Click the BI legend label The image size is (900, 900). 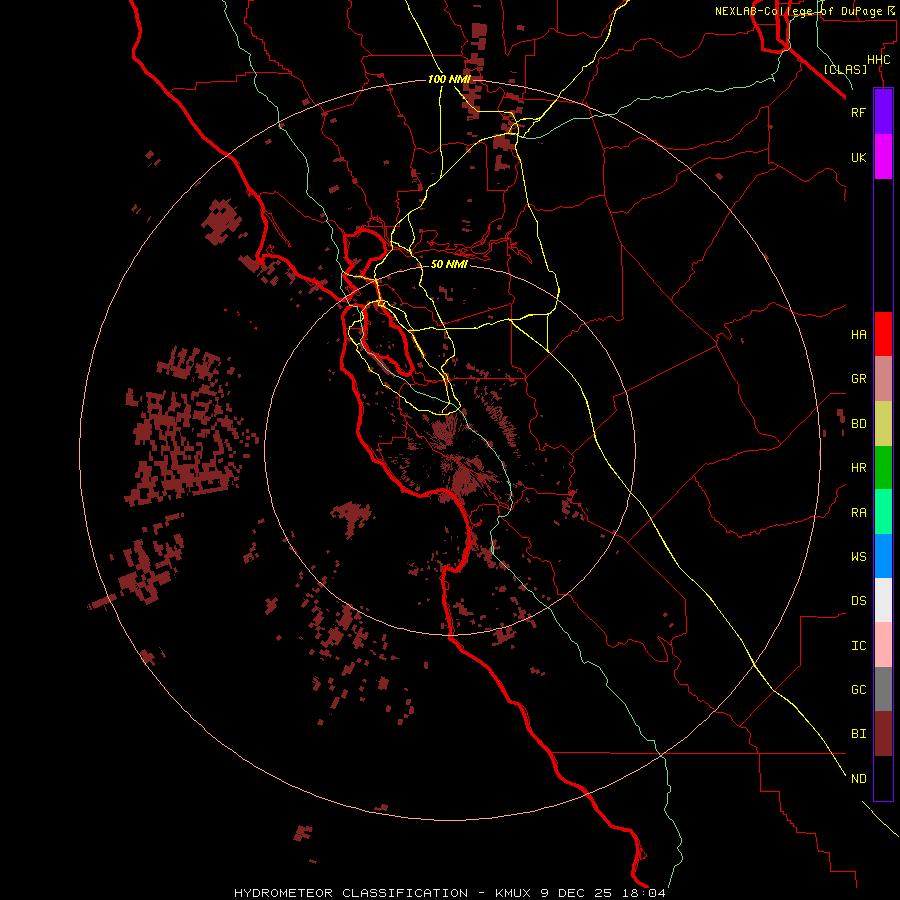(x=859, y=734)
